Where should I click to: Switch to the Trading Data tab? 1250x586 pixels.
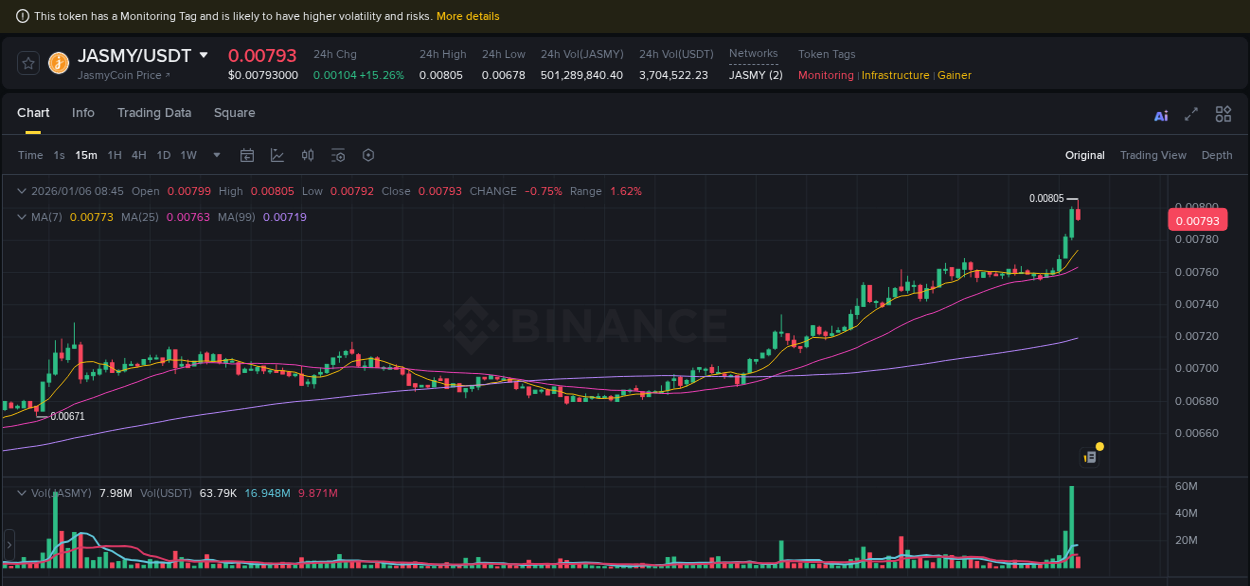click(x=154, y=113)
